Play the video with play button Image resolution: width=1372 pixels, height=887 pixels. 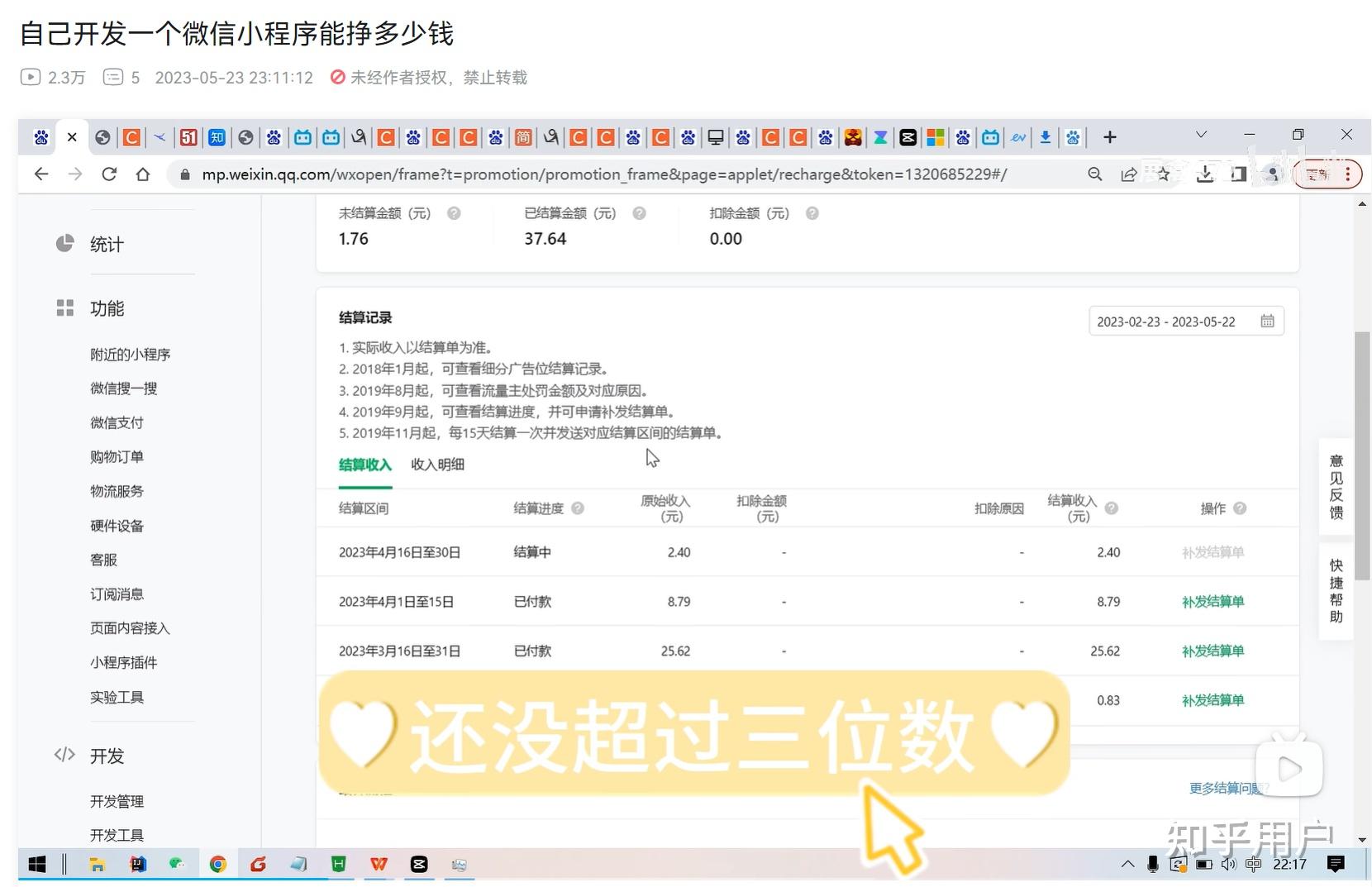pos(1289,768)
